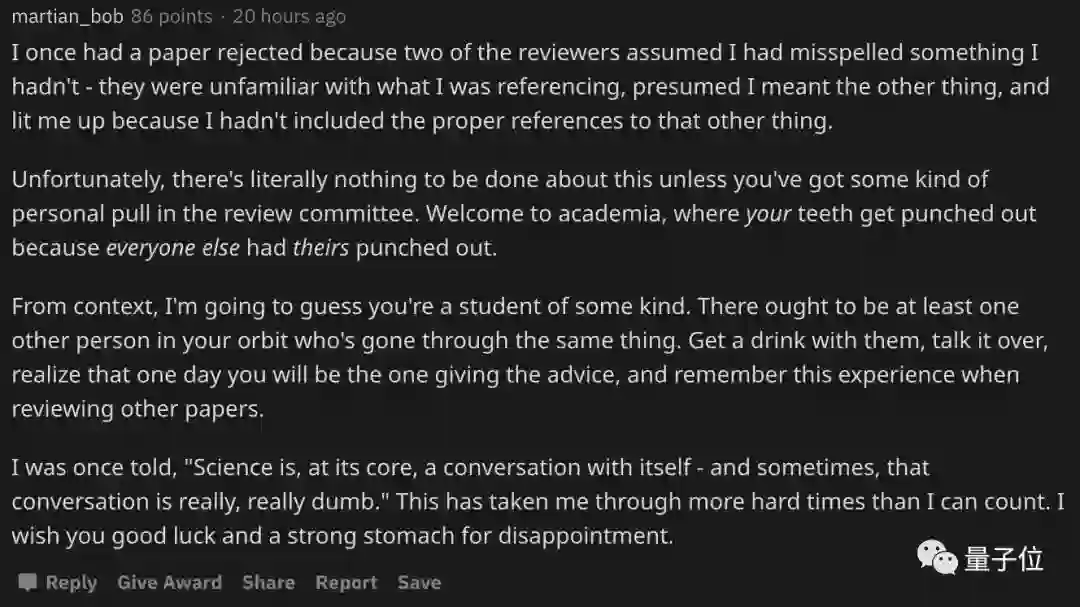The width and height of the screenshot is (1080, 607).
Task: Click the italicized word "theirs"
Action: click(320, 247)
